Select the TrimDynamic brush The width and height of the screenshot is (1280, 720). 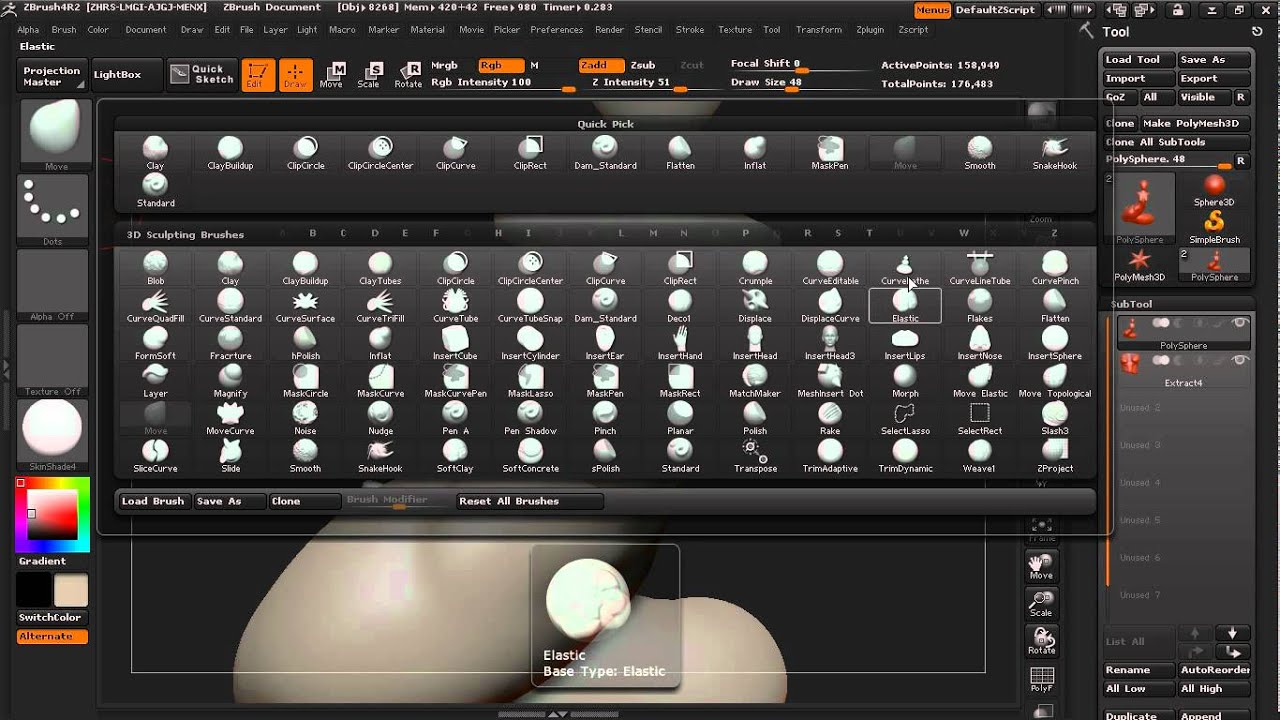(905, 455)
